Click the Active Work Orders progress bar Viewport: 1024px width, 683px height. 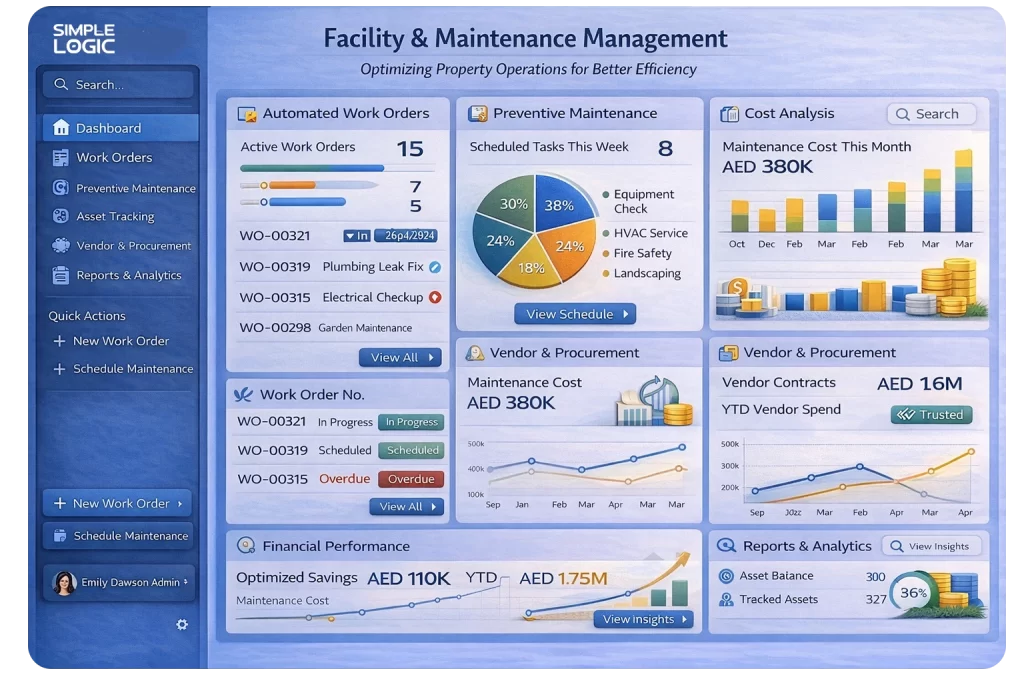coord(312,168)
